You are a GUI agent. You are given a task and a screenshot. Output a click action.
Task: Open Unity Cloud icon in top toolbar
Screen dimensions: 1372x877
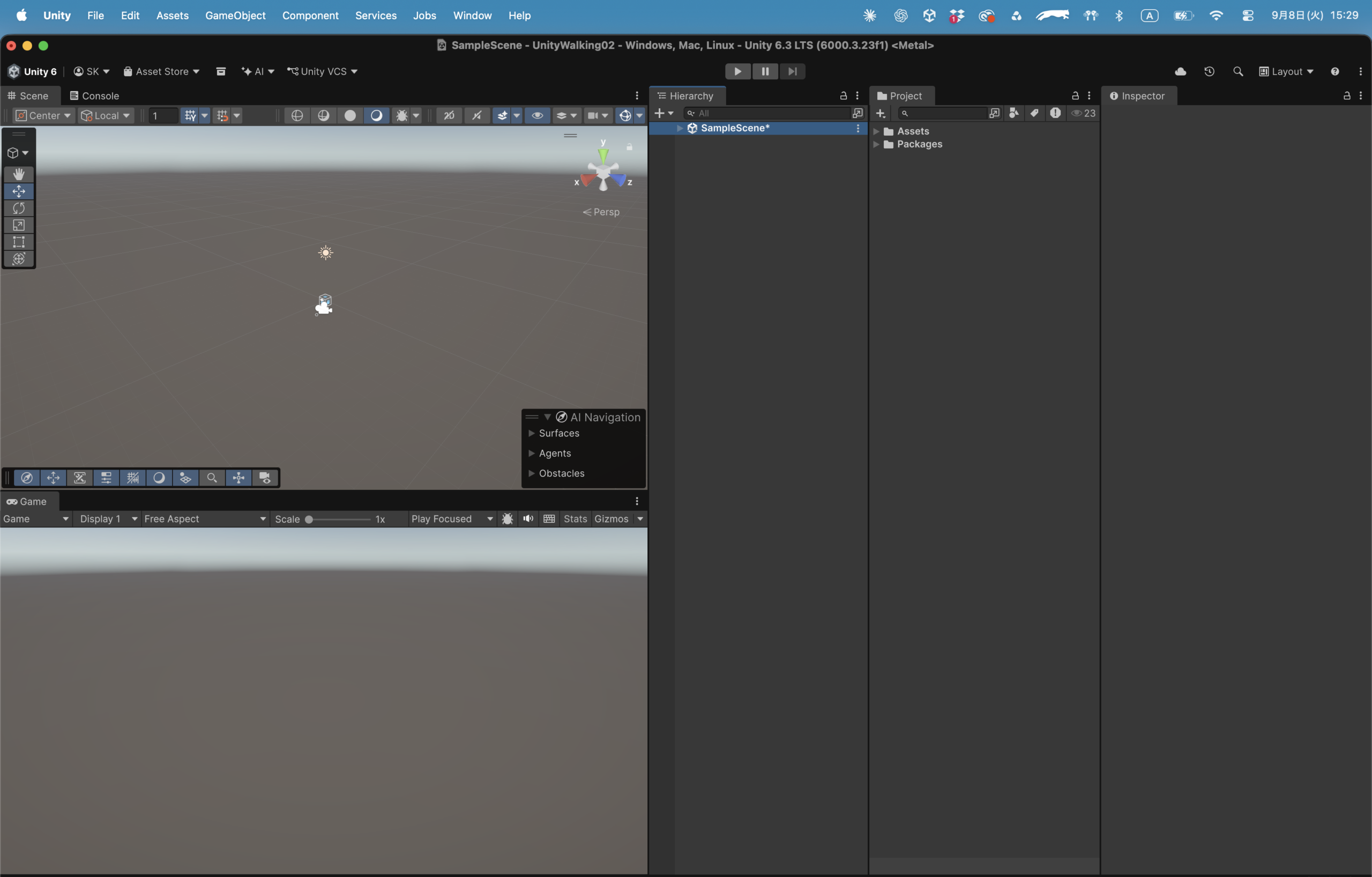[1181, 71]
